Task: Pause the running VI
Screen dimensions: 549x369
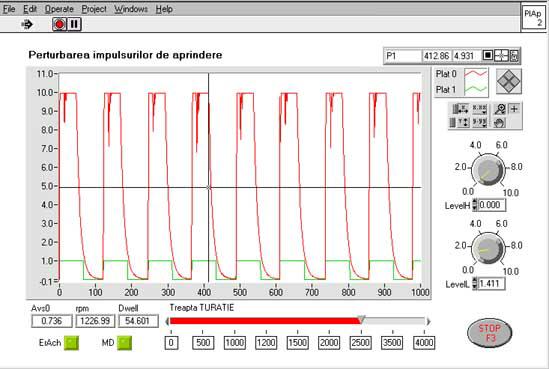Action: pos(74,24)
